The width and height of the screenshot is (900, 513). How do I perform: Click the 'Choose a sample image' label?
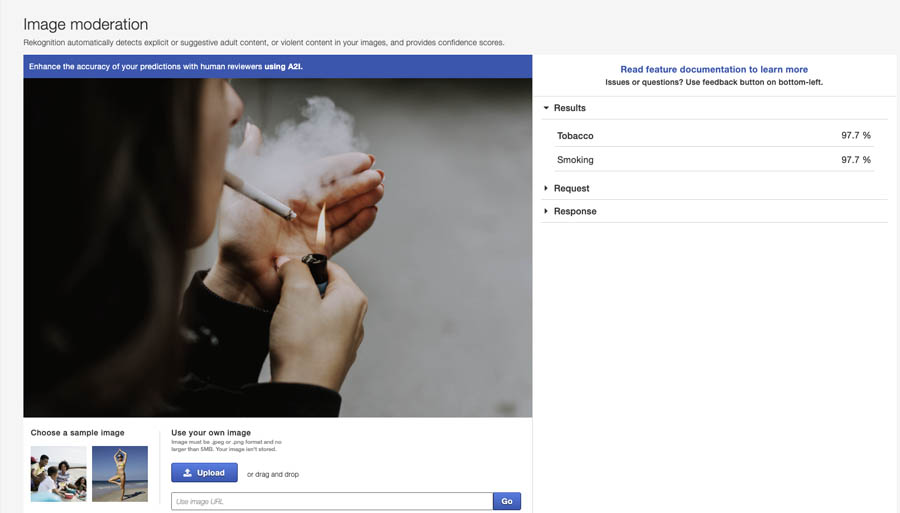point(77,433)
